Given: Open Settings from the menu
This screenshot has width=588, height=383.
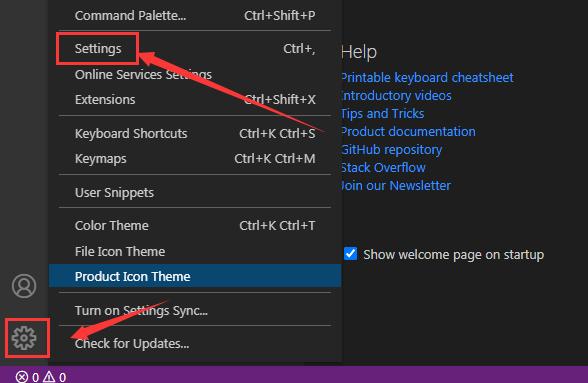Looking at the screenshot, I should [195, 49].
